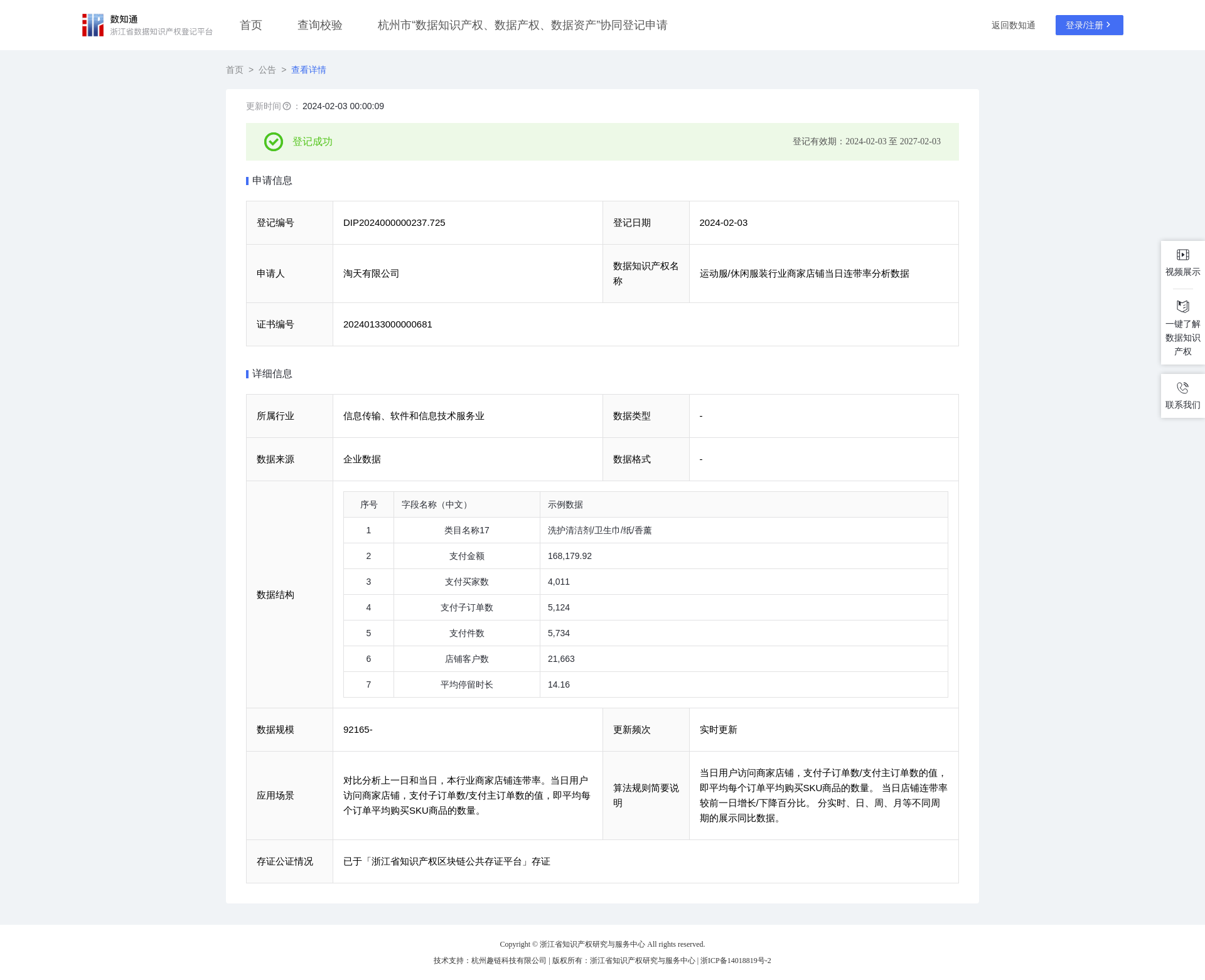1205x980 pixels.
Task: Click 公告 in the breadcrumb
Action: [267, 70]
